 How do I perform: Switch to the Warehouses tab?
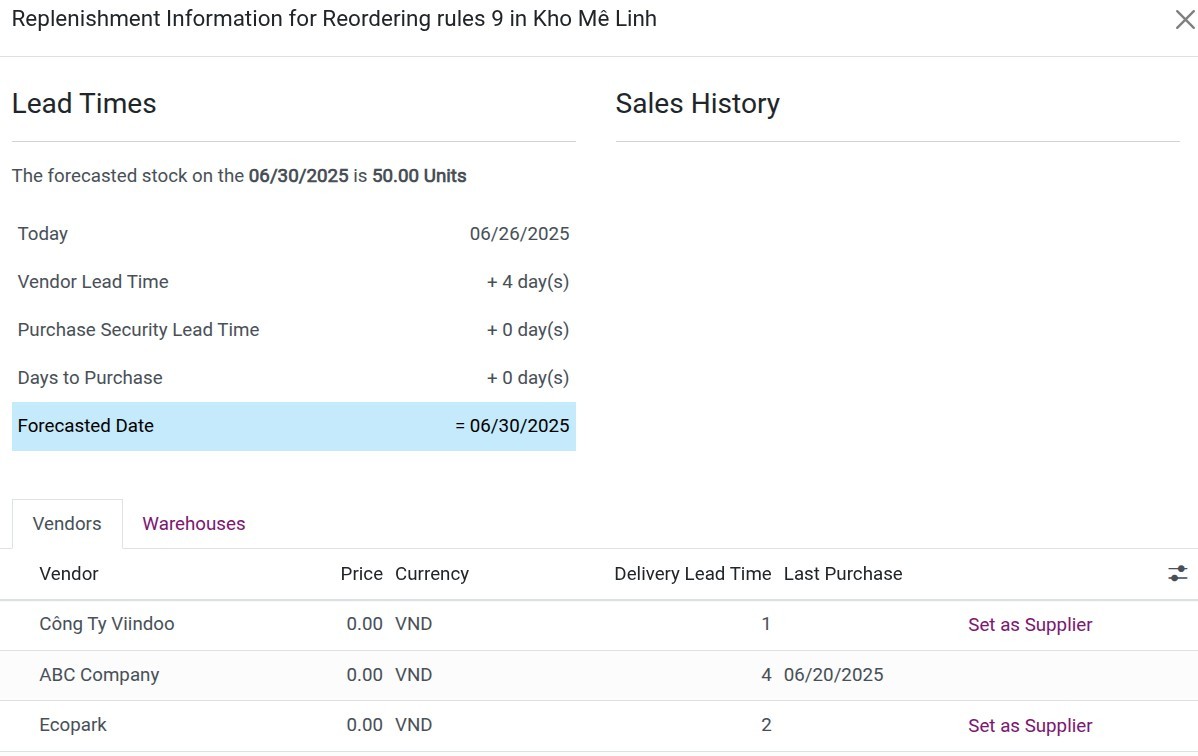point(193,524)
